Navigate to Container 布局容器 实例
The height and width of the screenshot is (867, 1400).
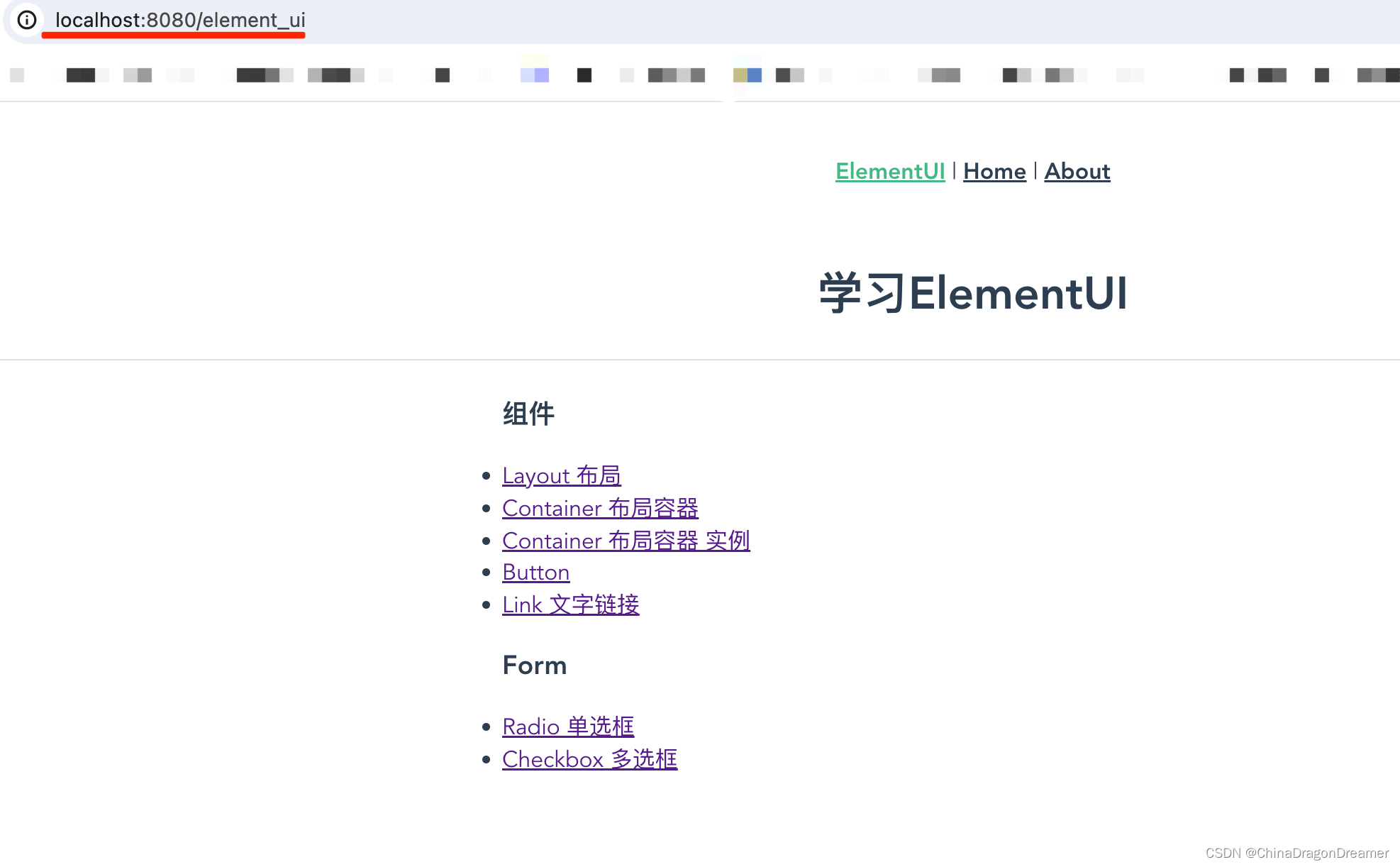click(625, 540)
